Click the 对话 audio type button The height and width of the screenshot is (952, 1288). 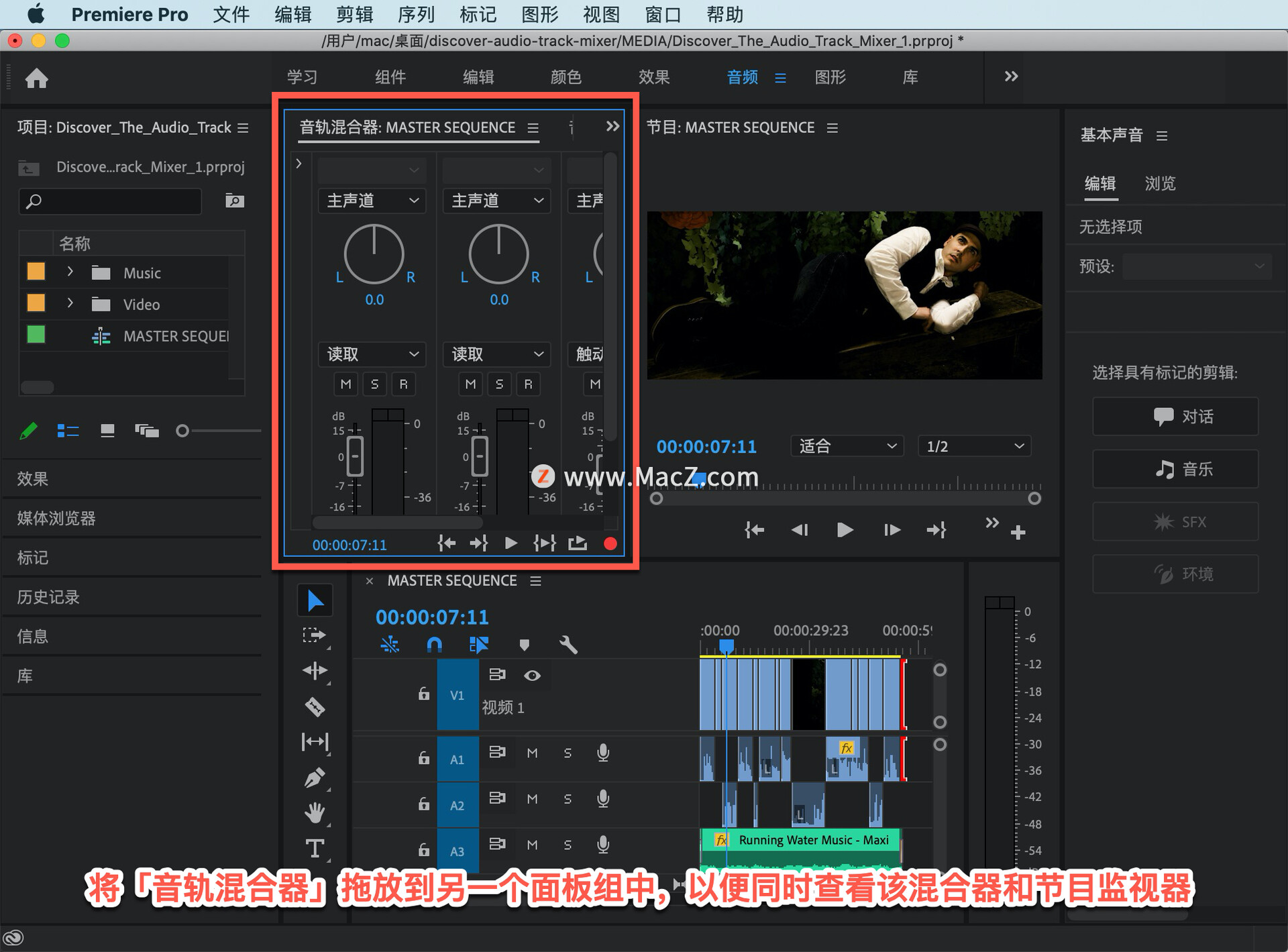point(1175,417)
